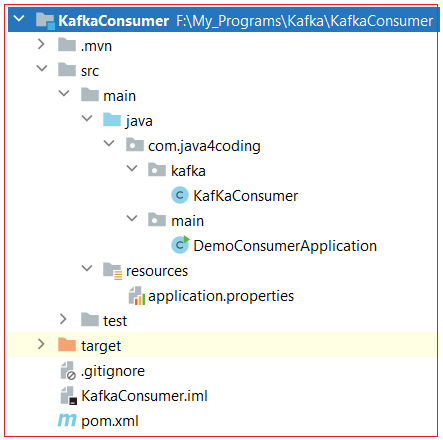Collapse the KafkaConsumer project root

[19, 18]
